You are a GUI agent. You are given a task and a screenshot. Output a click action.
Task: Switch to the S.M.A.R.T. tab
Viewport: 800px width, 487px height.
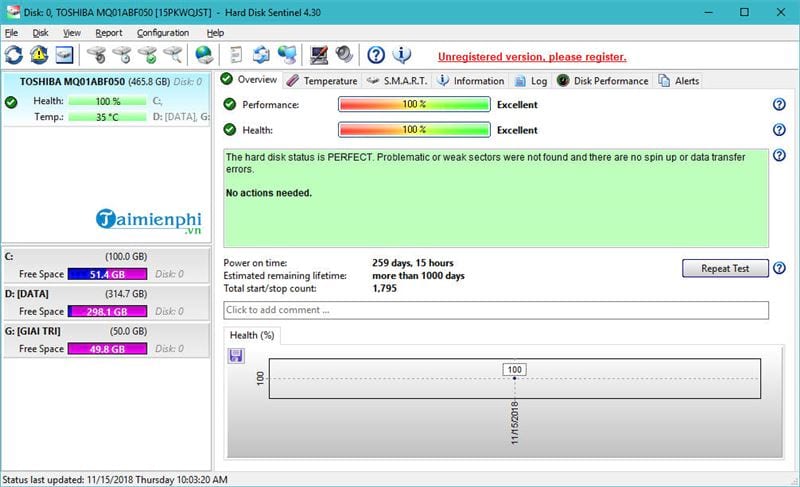[x=397, y=81]
